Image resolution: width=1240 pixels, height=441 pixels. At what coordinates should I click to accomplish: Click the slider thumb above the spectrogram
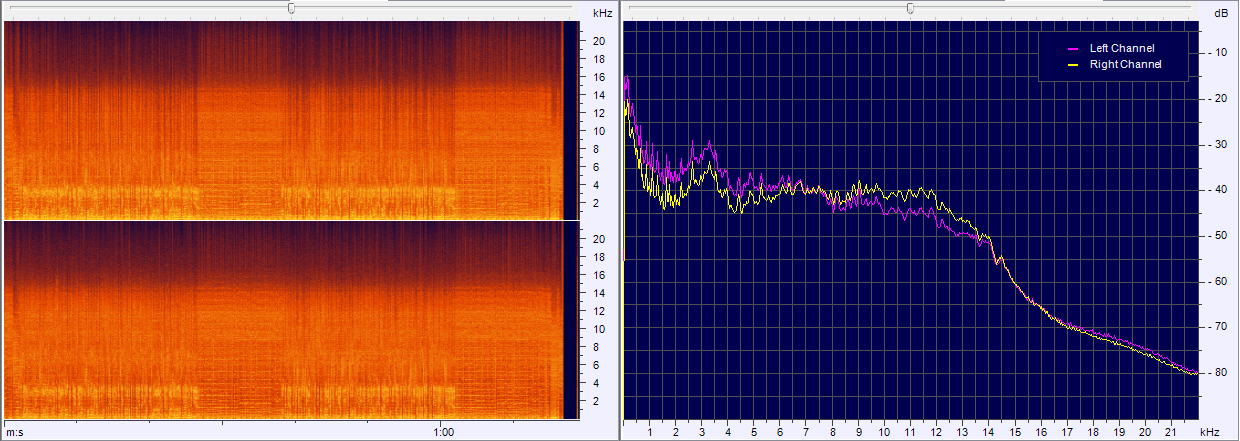coord(291,8)
